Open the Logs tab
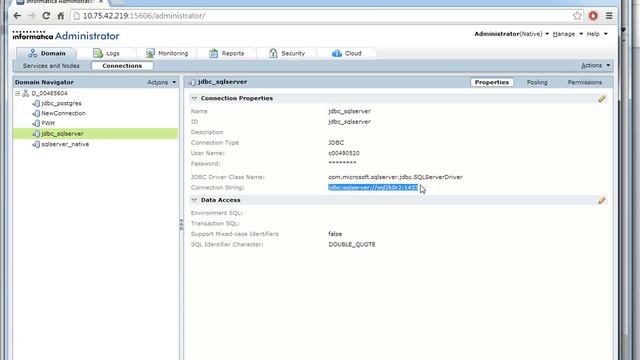 [x=106, y=53]
